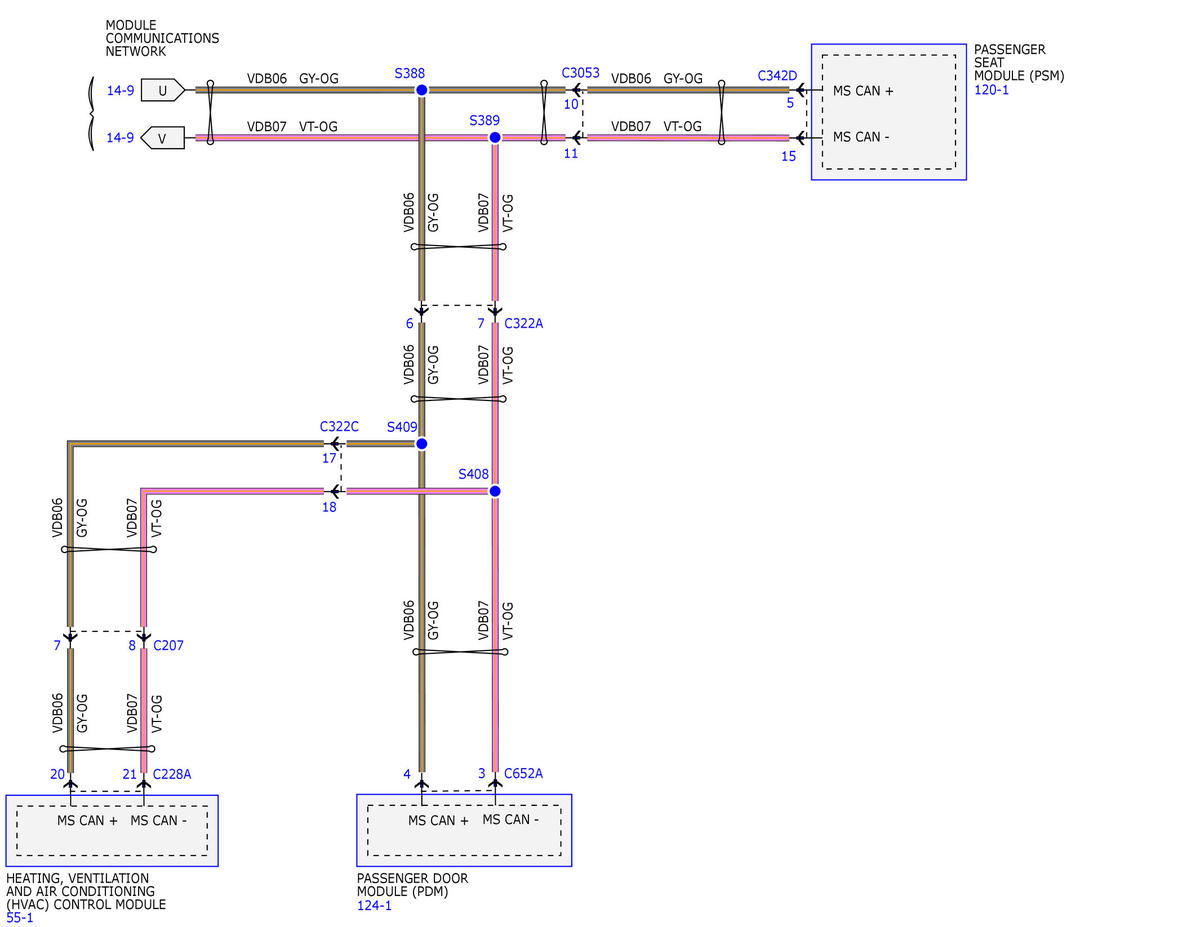Click the U off-page connector symbol
1200x927 pixels.
click(164, 90)
